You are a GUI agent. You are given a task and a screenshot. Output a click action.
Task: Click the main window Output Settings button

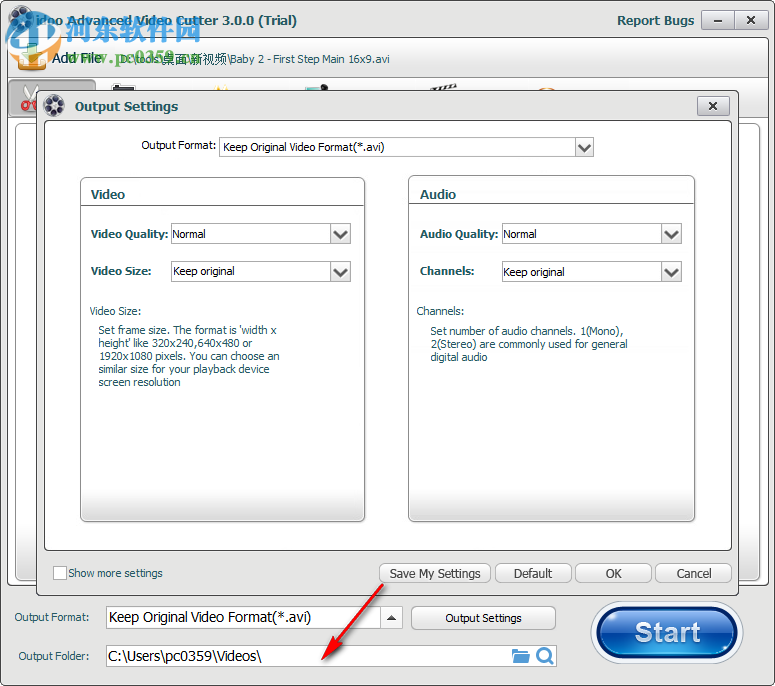pos(483,618)
